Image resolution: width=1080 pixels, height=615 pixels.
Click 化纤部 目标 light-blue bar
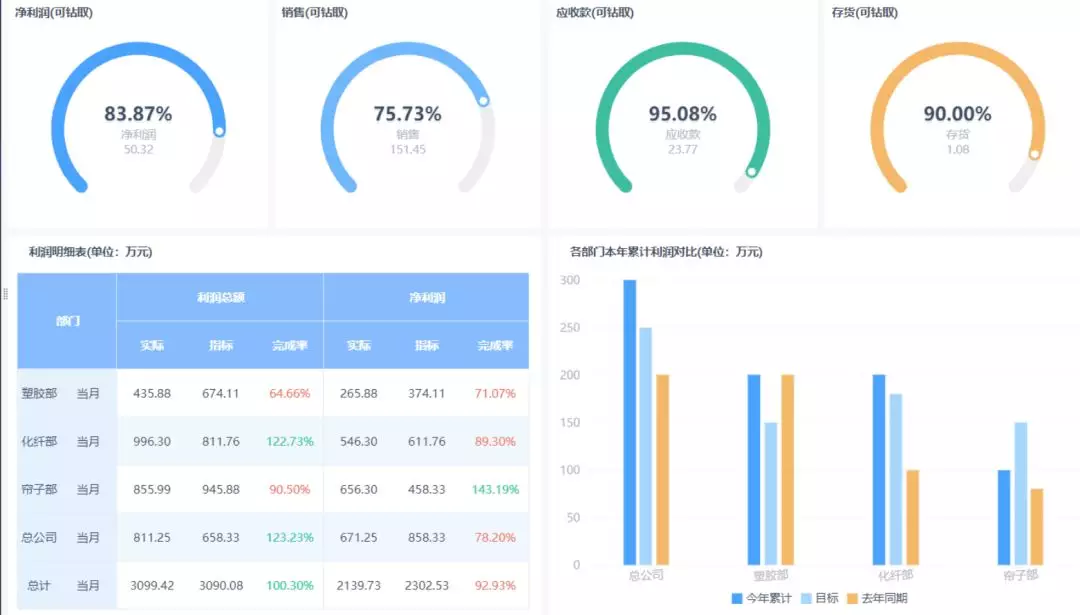pos(895,479)
